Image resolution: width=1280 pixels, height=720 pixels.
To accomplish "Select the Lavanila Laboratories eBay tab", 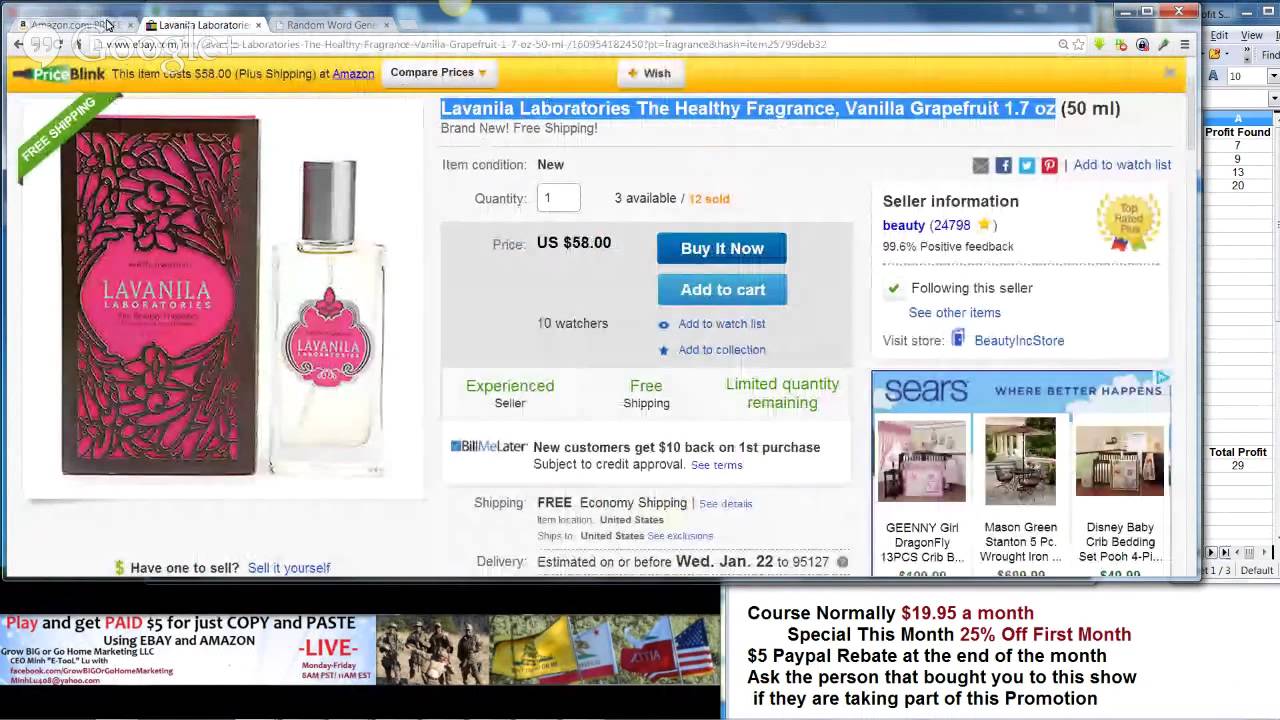I will coord(203,24).
